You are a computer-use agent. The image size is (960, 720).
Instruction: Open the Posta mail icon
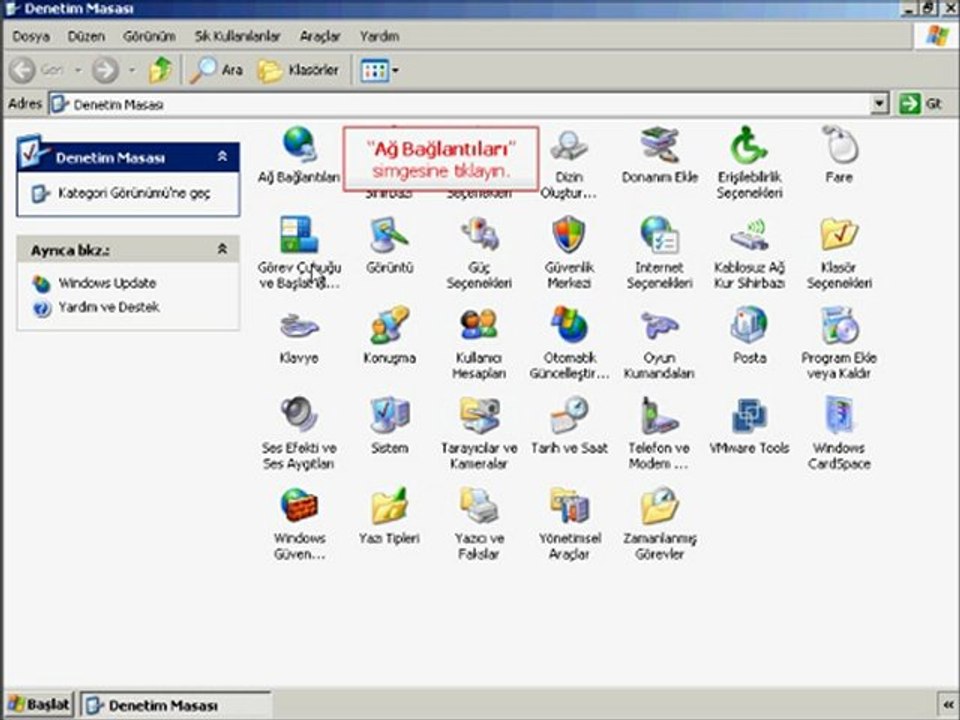pos(749,325)
